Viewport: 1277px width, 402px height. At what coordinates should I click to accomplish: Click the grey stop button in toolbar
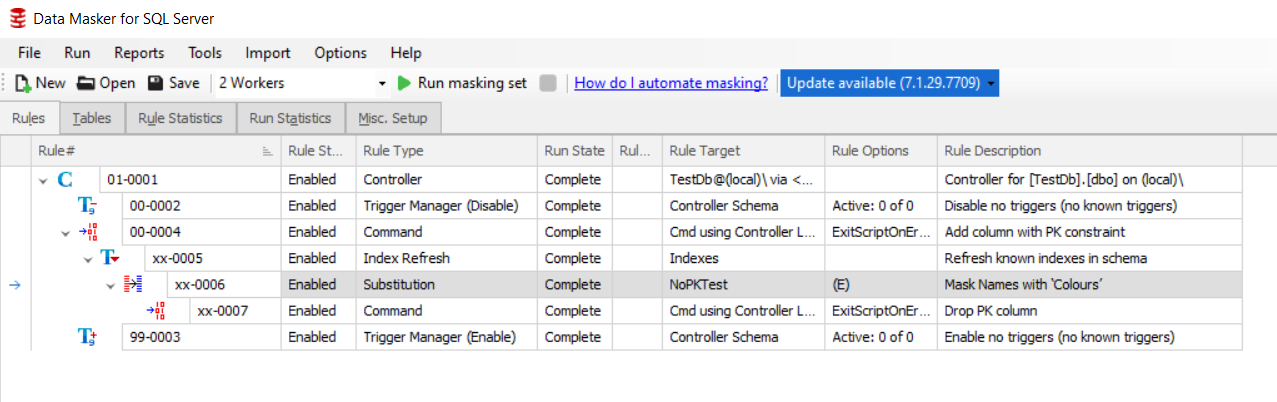click(x=547, y=84)
